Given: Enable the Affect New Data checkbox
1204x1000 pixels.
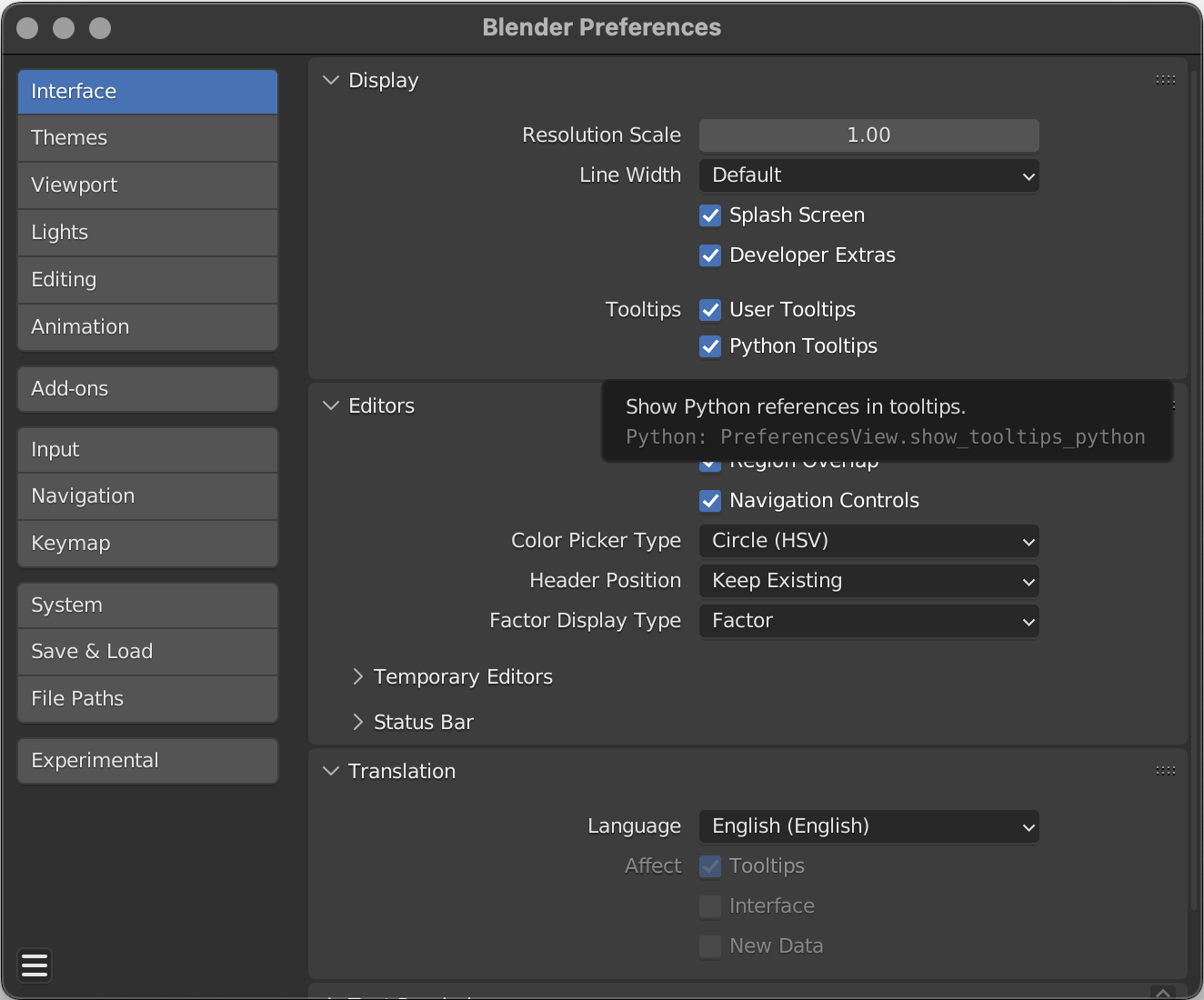Looking at the screenshot, I should tap(710, 946).
